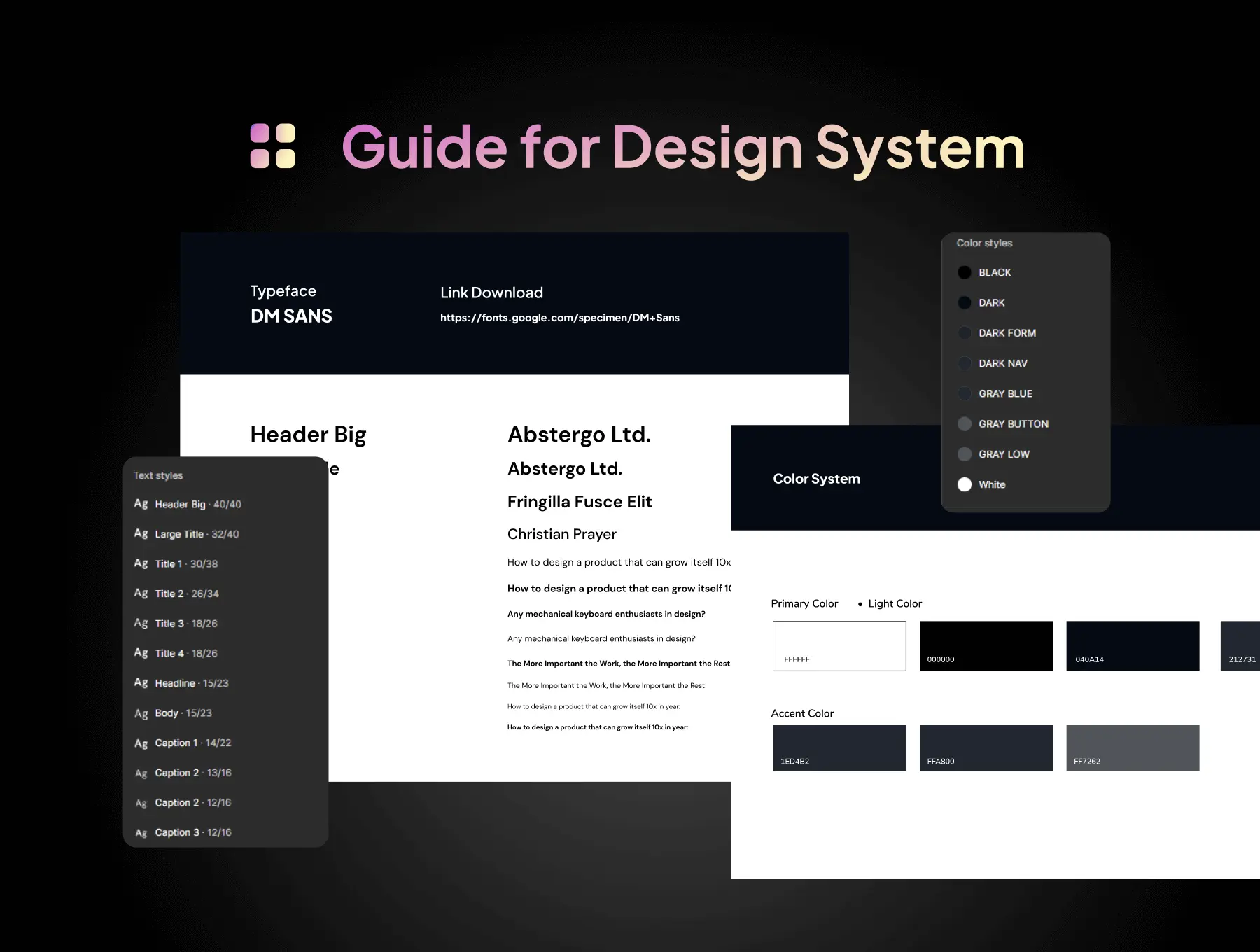Apply the Large Title 32/40 text style
1260x952 pixels.
tap(197, 534)
